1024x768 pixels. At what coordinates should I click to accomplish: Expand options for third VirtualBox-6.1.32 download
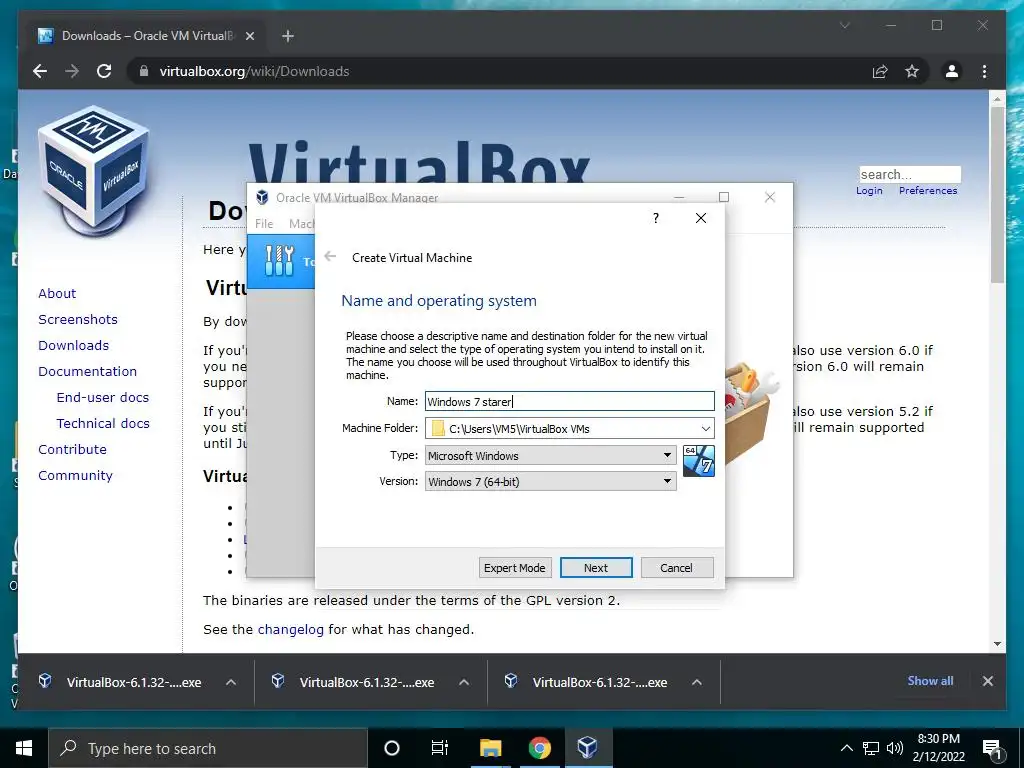[697, 682]
